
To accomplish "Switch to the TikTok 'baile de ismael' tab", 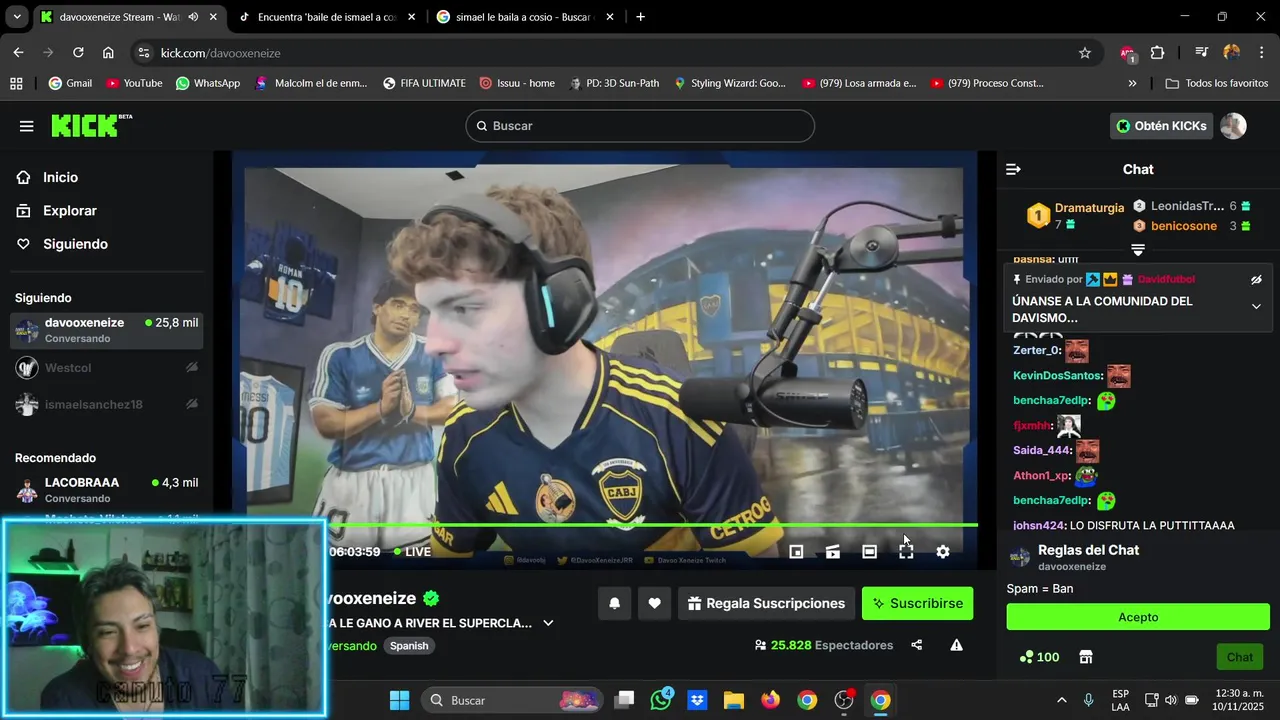I will pyautogui.click(x=327, y=17).
